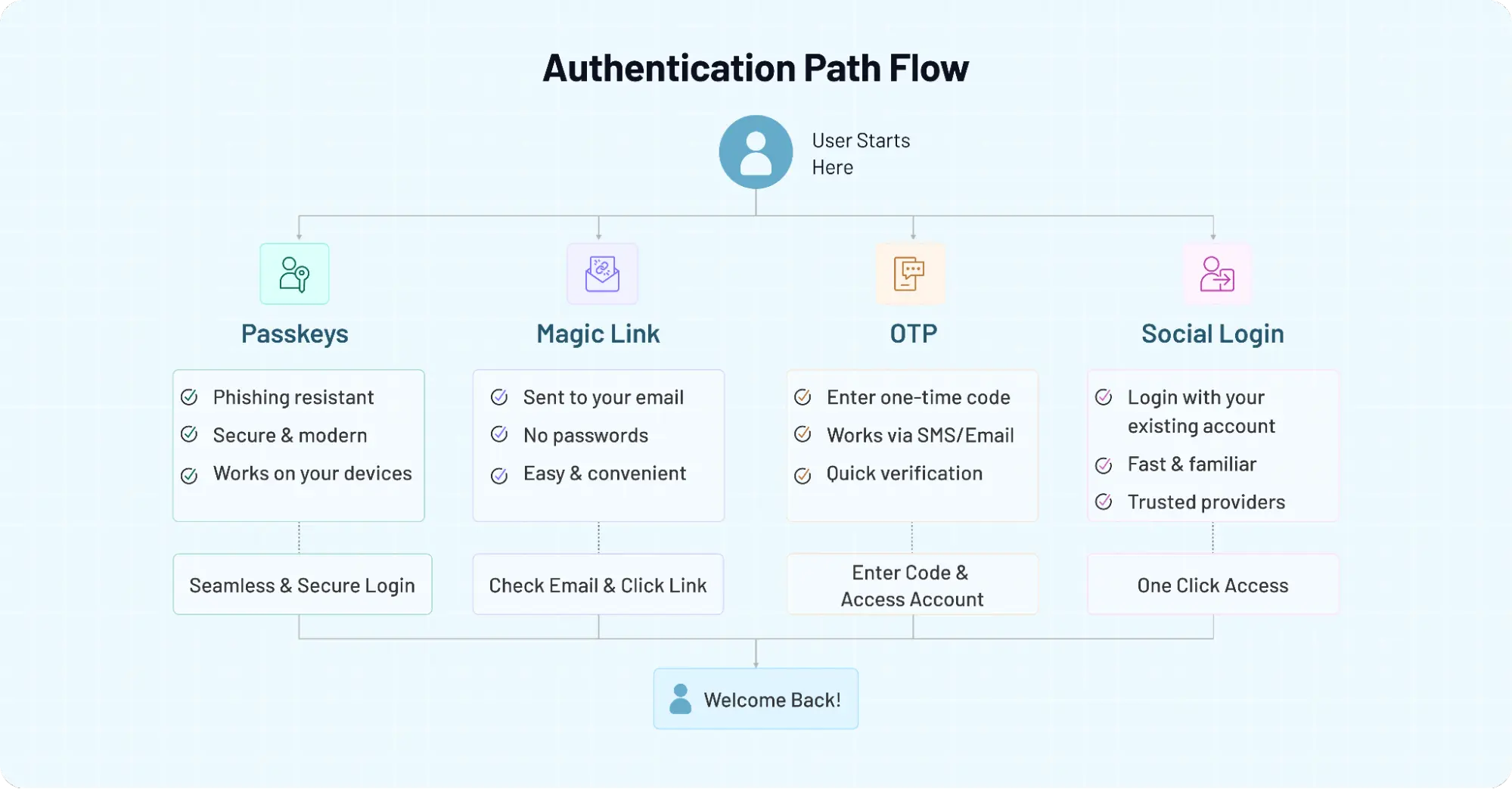Screen dimensions: 1512x789
Task: Click the Magic Link heading
Action: point(598,334)
